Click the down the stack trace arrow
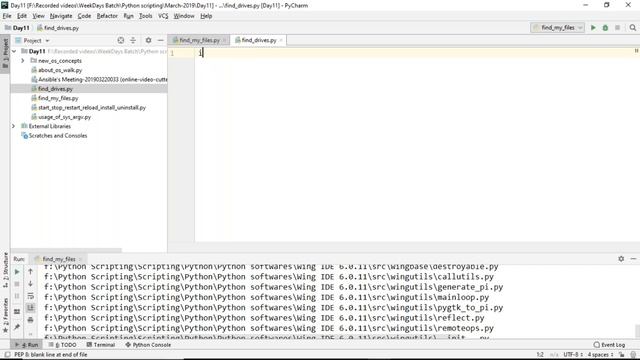Image resolution: width=640 pixels, height=360 pixels. 31,284
